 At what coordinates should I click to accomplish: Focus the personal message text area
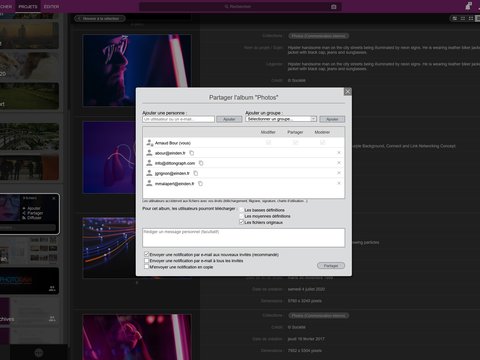point(244,238)
